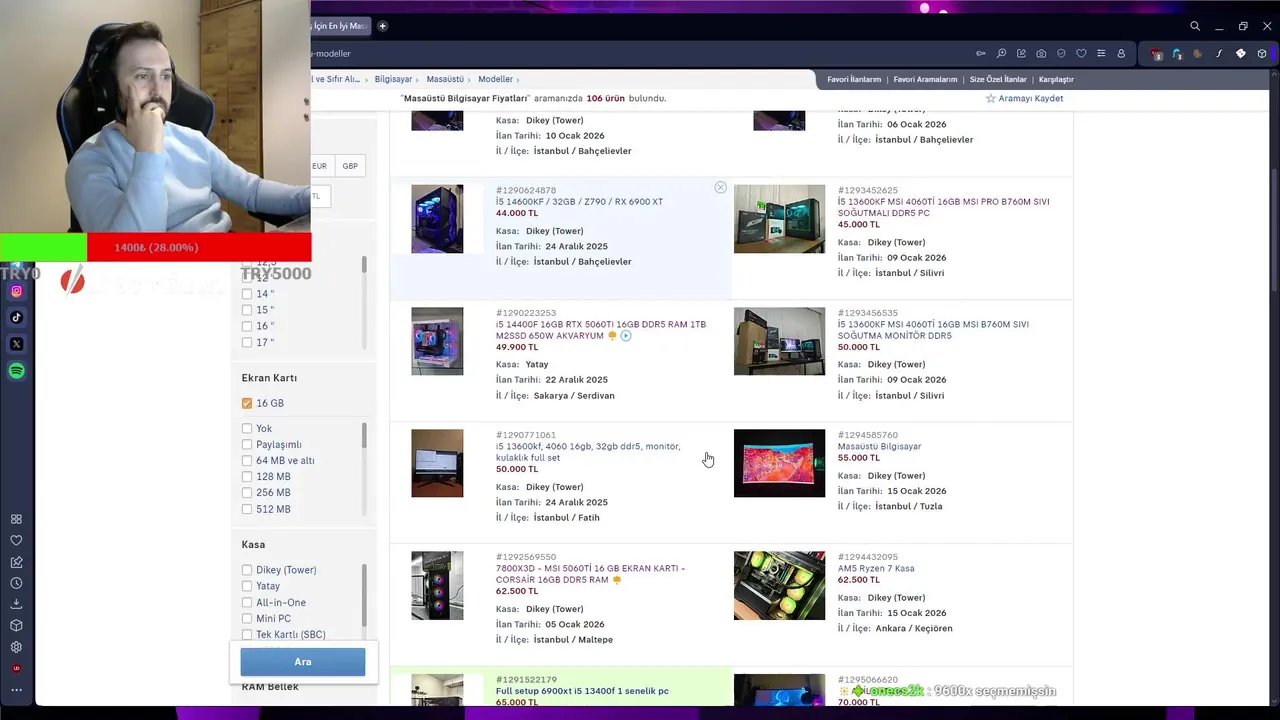The image size is (1280, 720).
Task: Check the Yok graphics card option
Action: (247, 428)
